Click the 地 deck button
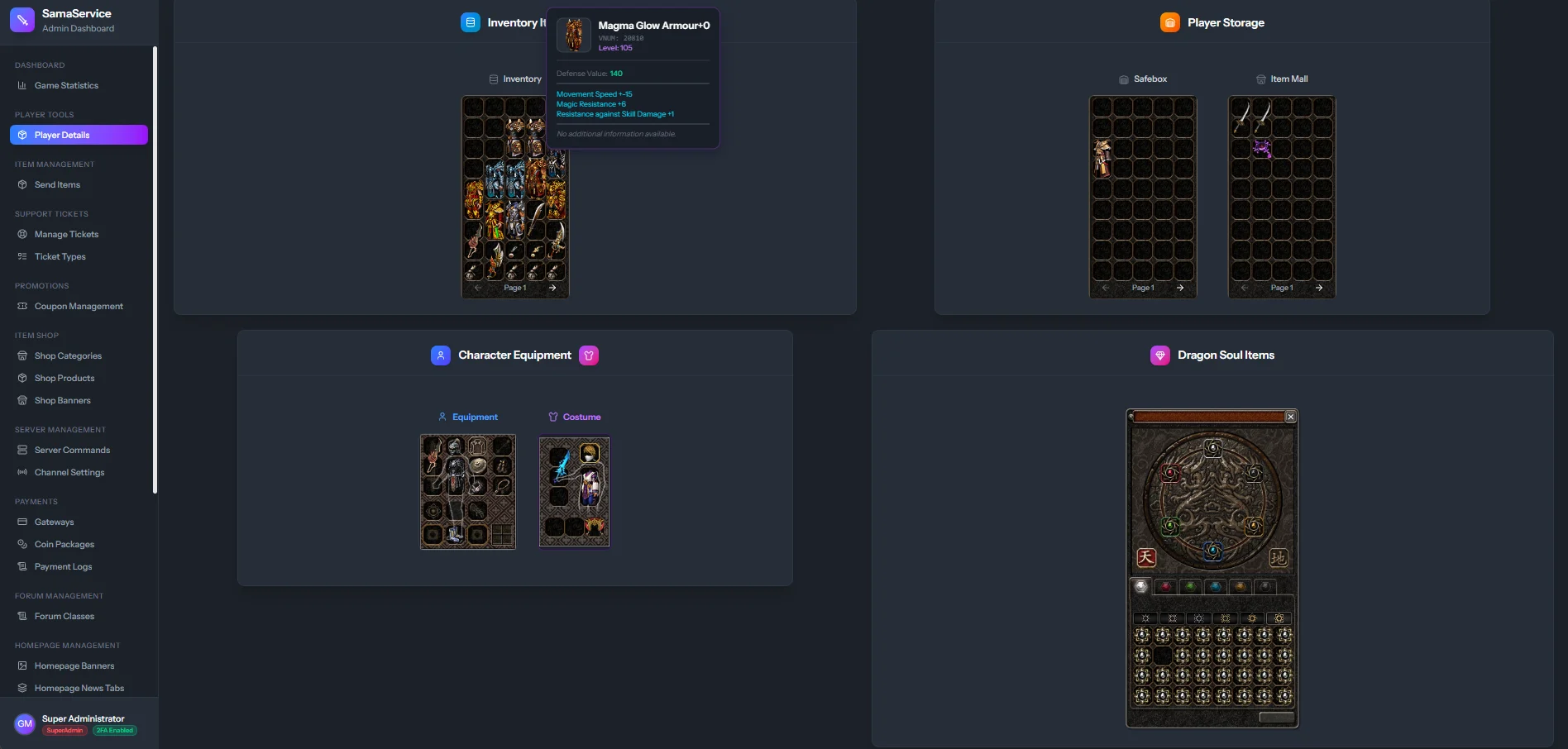1568x749 pixels. (1279, 557)
